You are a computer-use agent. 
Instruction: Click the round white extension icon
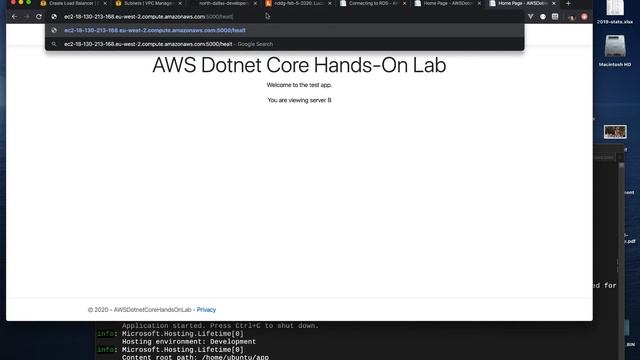tap(543, 17)
